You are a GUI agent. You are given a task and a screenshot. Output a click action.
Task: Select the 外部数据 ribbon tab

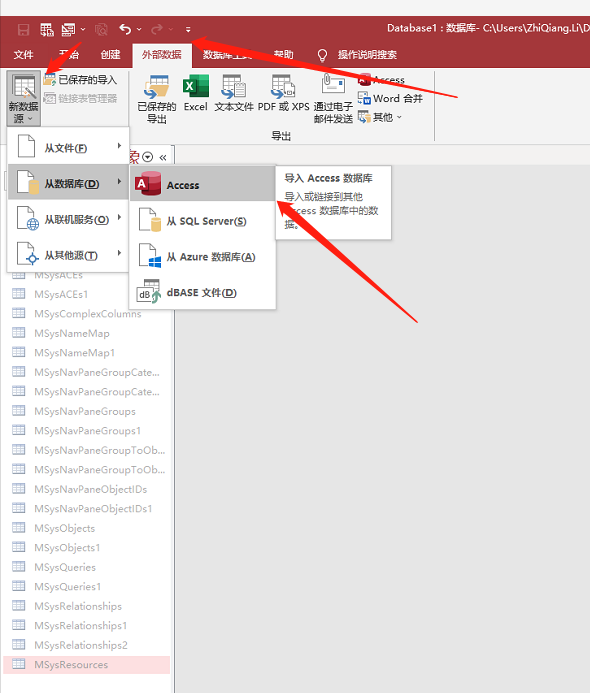(162, 54)
